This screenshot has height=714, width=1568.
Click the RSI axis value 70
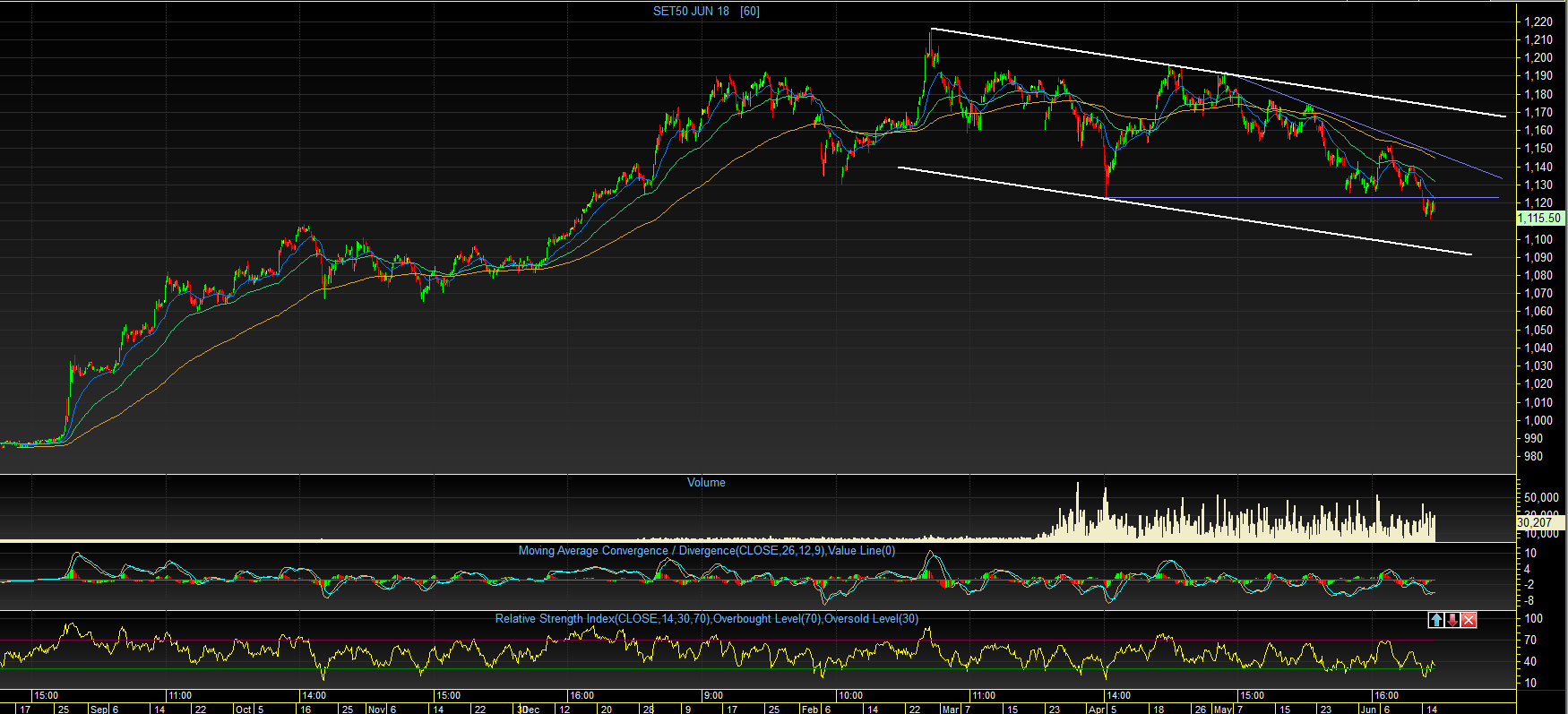click(x=1530, y=640)
